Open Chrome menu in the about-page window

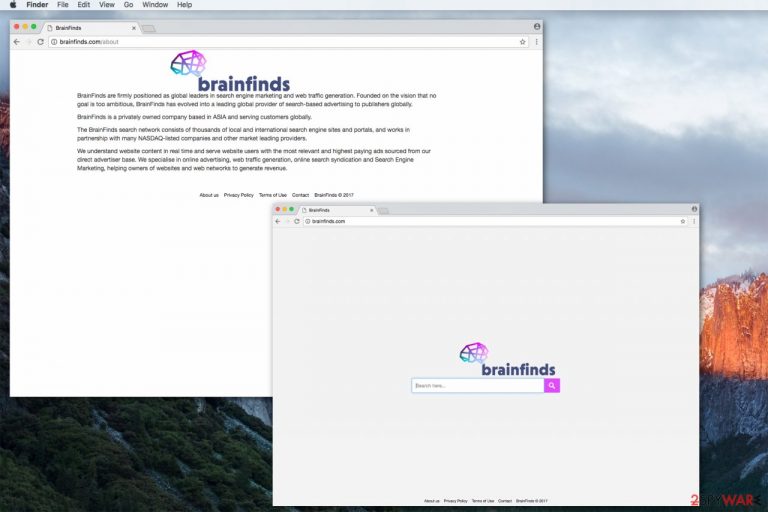coord(536,42)
